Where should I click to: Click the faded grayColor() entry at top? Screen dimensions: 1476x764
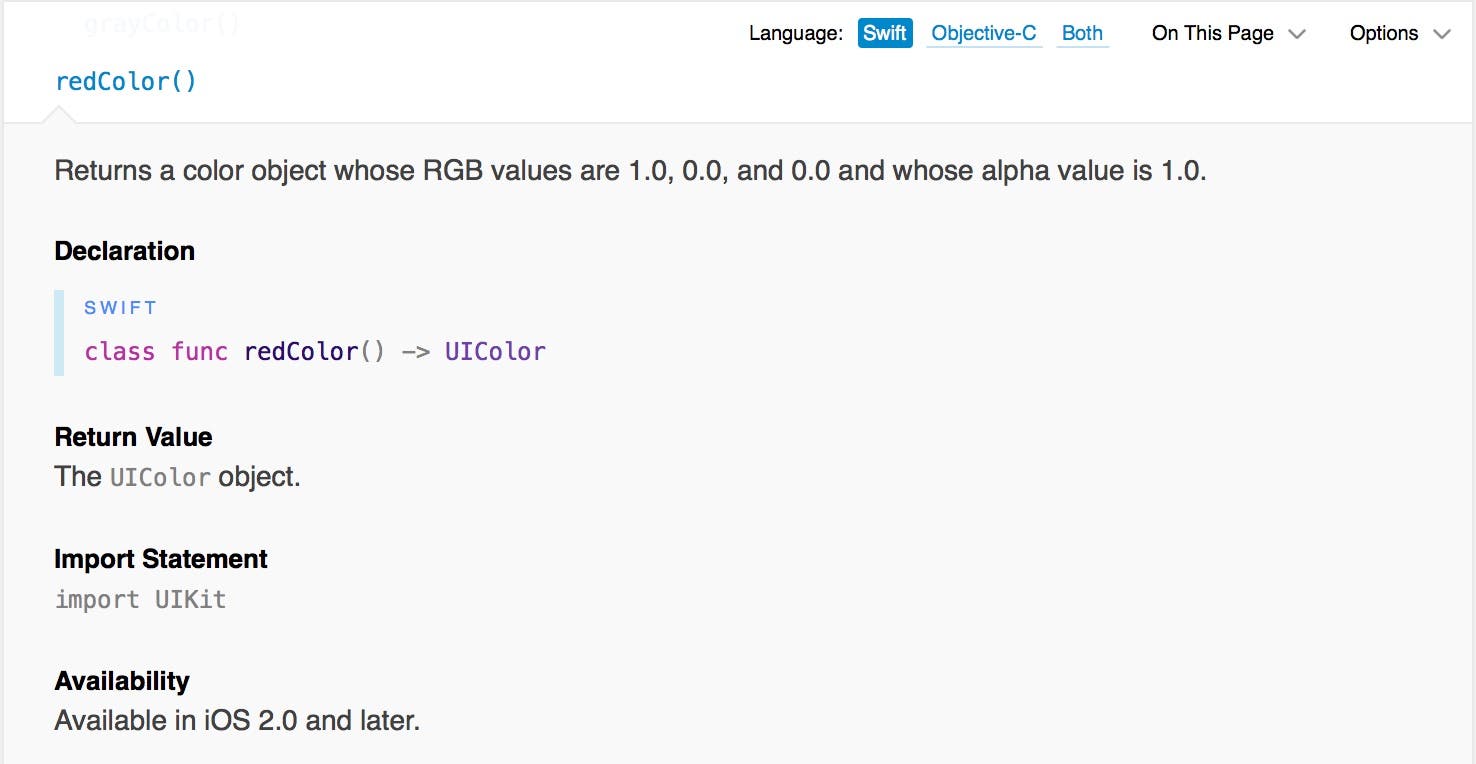point(161,23)
